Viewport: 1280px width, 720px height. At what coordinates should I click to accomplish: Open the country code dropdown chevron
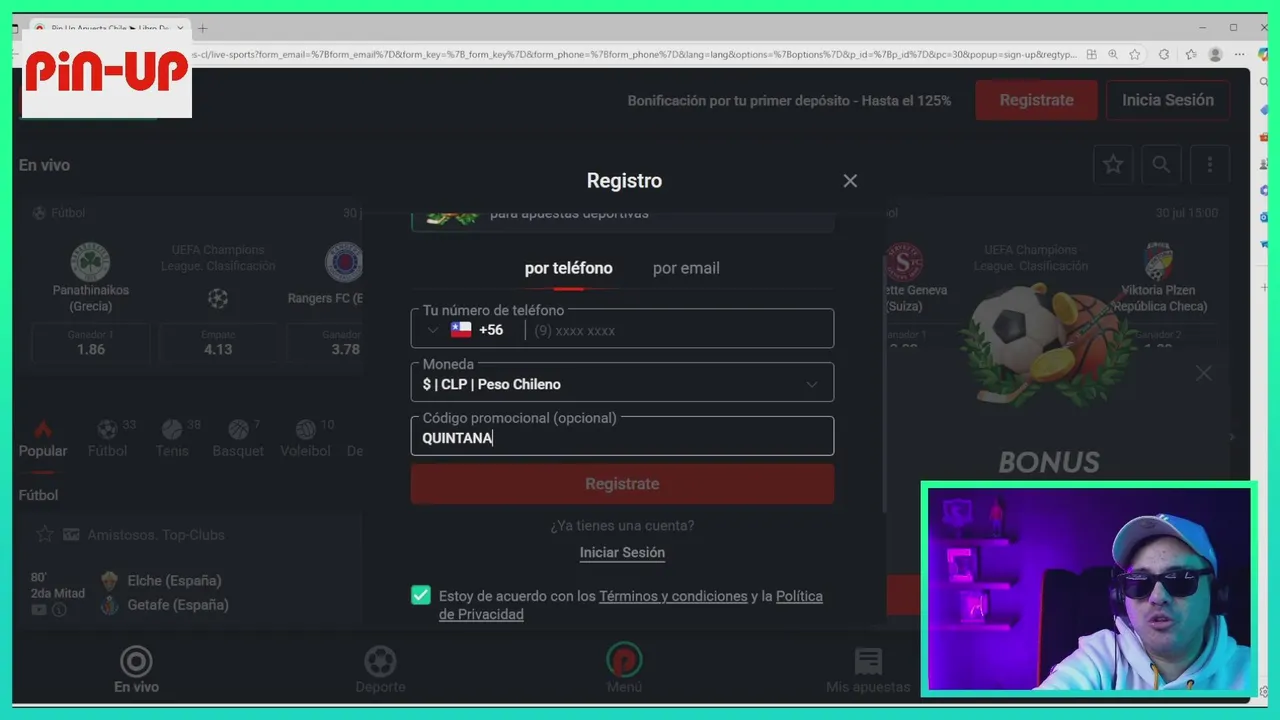433,330
